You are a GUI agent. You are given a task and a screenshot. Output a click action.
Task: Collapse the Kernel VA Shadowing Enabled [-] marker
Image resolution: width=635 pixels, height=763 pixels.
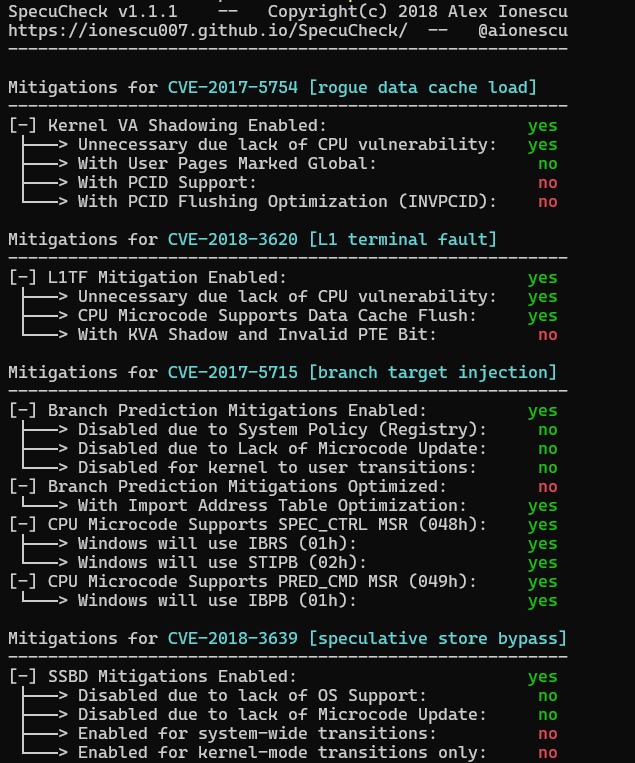23,126
